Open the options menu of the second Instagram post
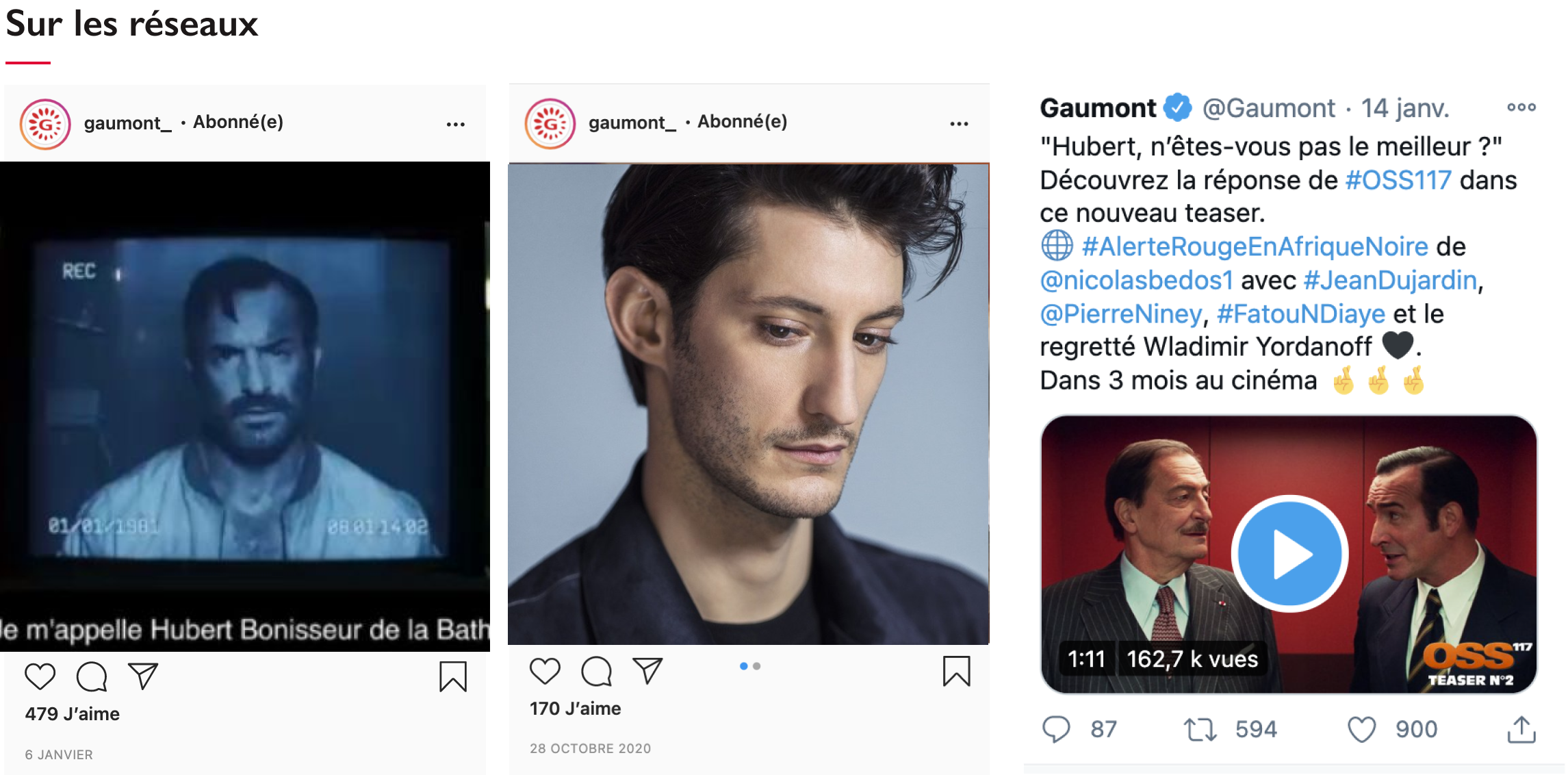Image resolution: width=1568 pixels, height=775 pixels. tap(959, 123)
